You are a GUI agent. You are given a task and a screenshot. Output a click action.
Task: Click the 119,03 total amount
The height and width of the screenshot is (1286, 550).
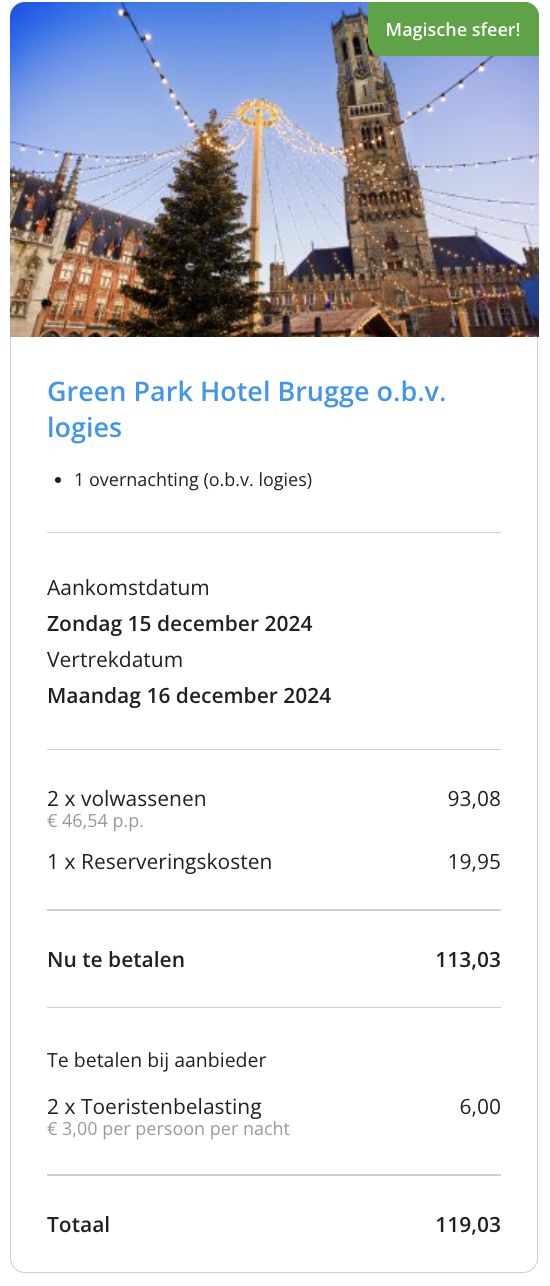tap(468, 1225)
